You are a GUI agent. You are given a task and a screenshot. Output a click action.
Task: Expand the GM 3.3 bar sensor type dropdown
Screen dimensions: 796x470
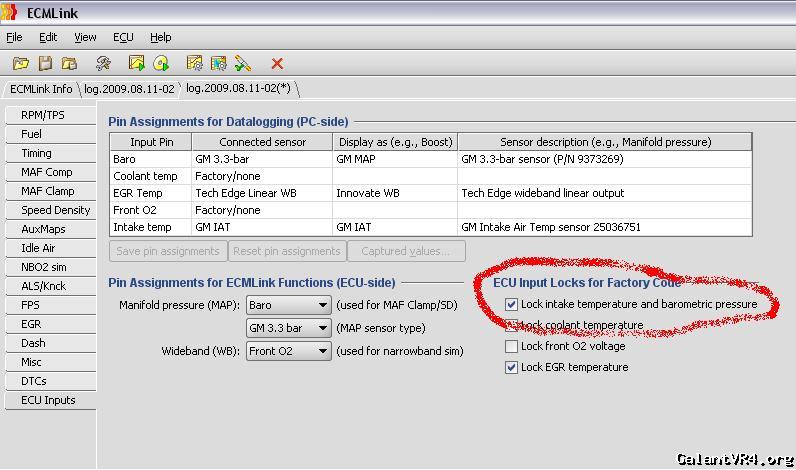coord(288,328)
